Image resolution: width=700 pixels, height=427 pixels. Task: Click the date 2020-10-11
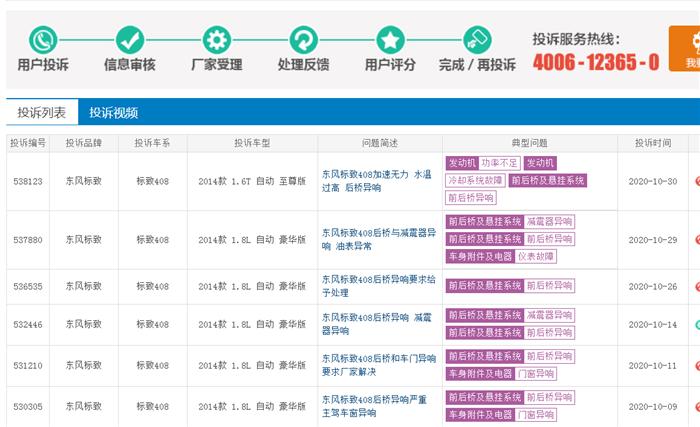click(x=653, y=365)
